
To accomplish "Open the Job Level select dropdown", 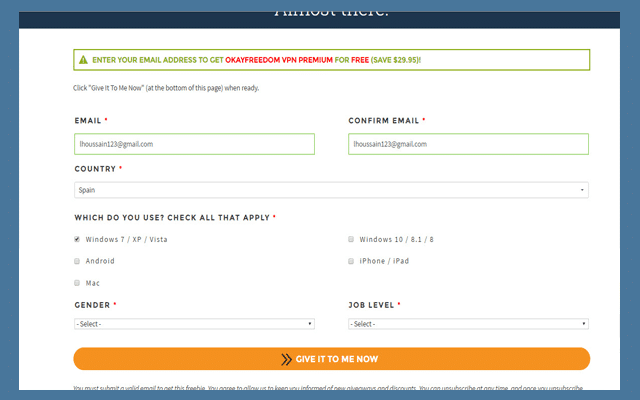I will [468, 324].
